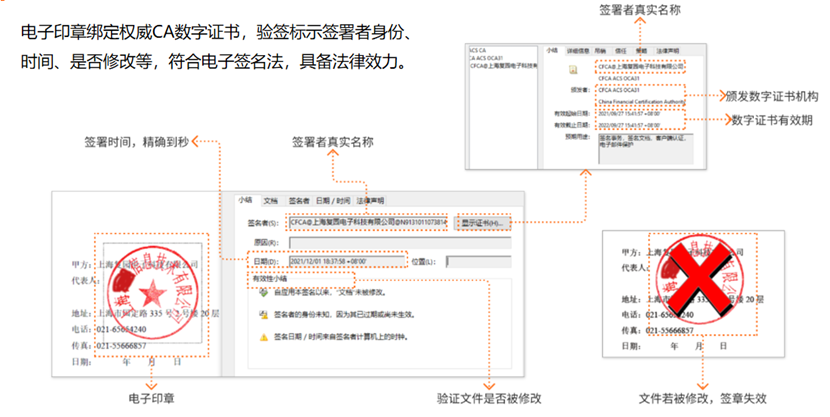Select CA ACS OCA31 in certificate chain tree
The height and width of the screenshot is (417, 830).
point(486,58)
